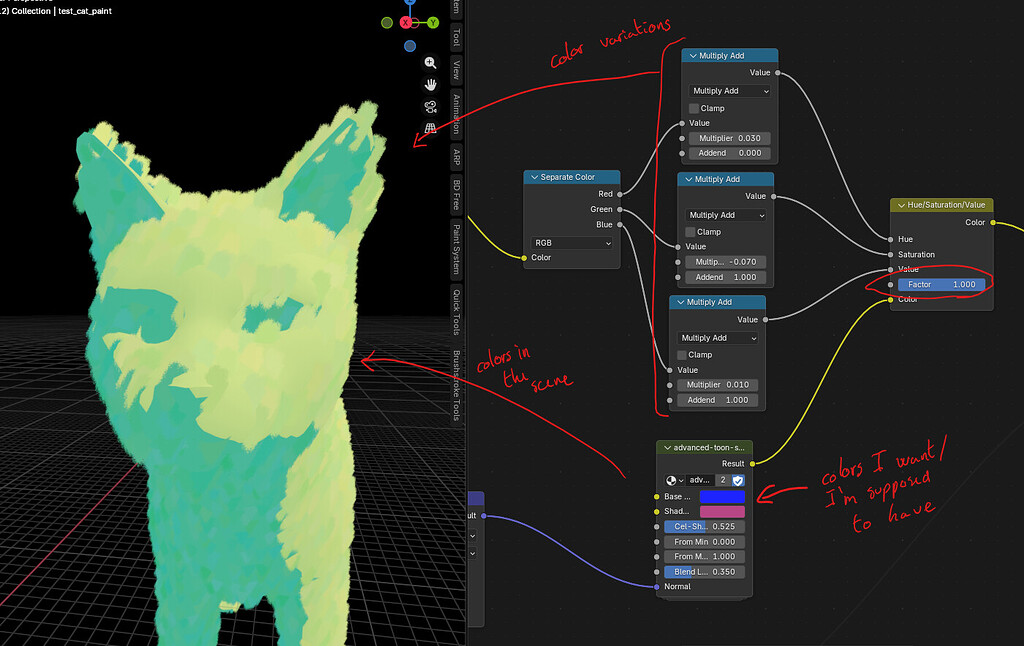Click the Multiplier 0.010 field
This screenshot has height=646, width=1024.
(x=718, y=385)
